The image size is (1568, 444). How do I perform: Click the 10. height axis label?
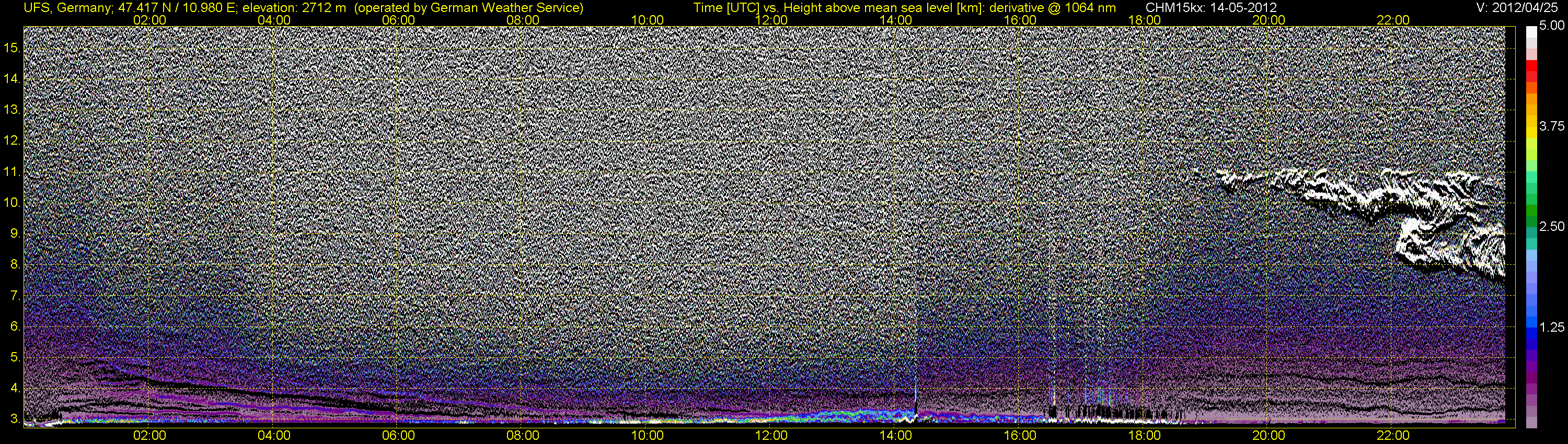pyautogui.click(x=12, y=203)
